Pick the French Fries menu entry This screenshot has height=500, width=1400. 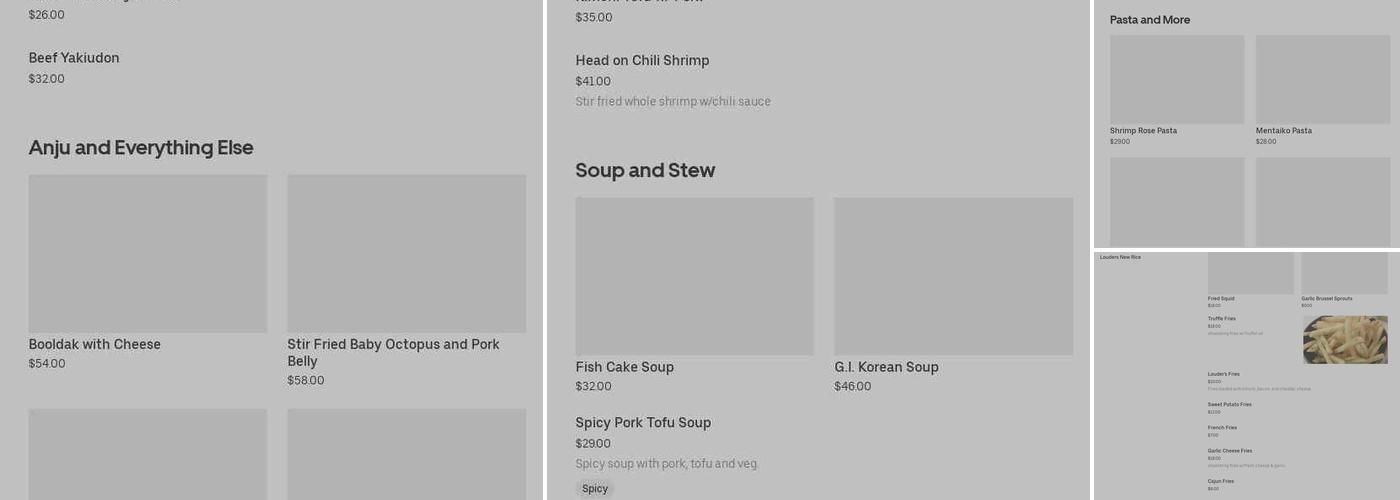point(1222,428)
